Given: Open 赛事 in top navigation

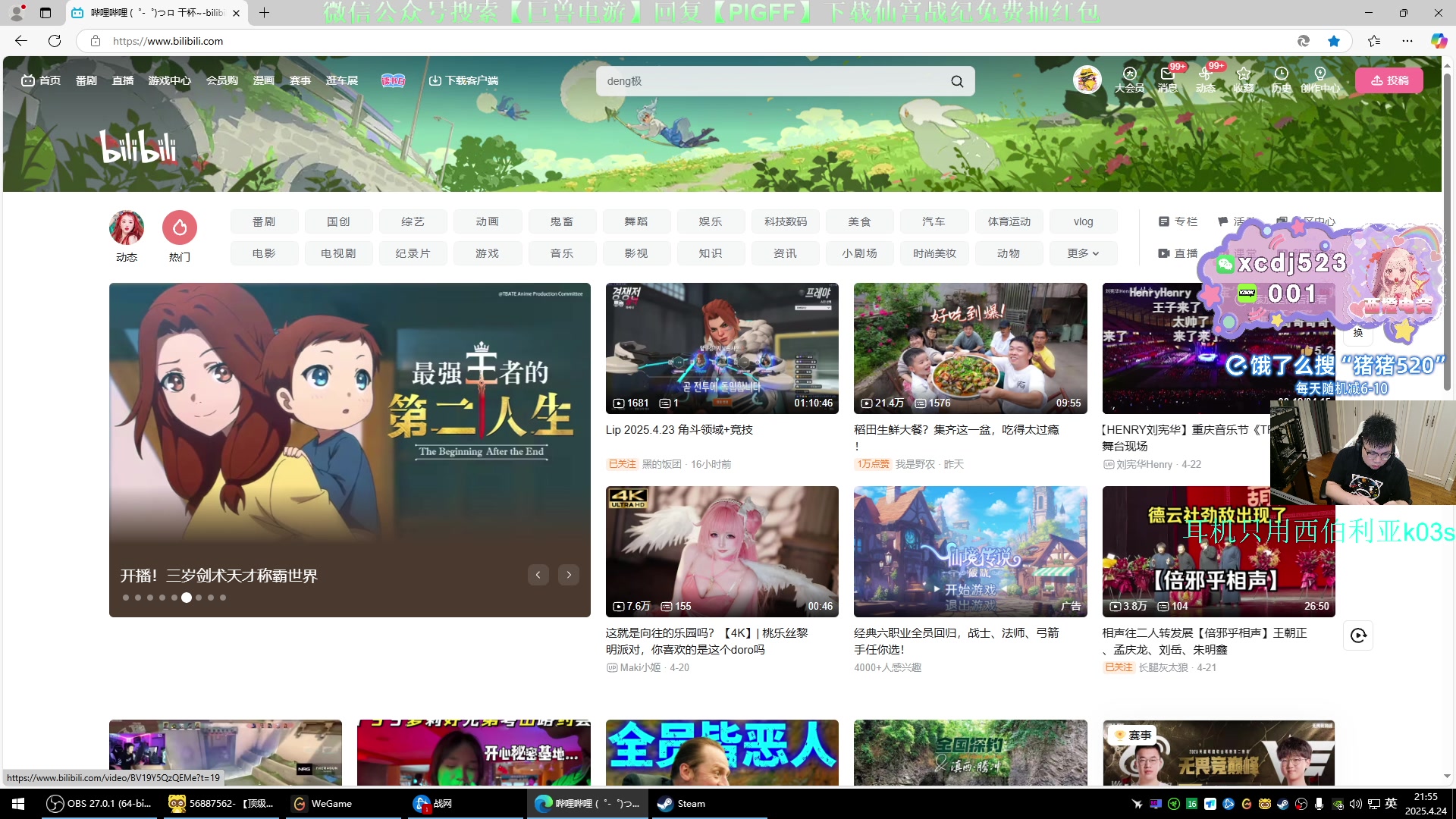Looking at the screenshot, I should (x=300, y=80).
